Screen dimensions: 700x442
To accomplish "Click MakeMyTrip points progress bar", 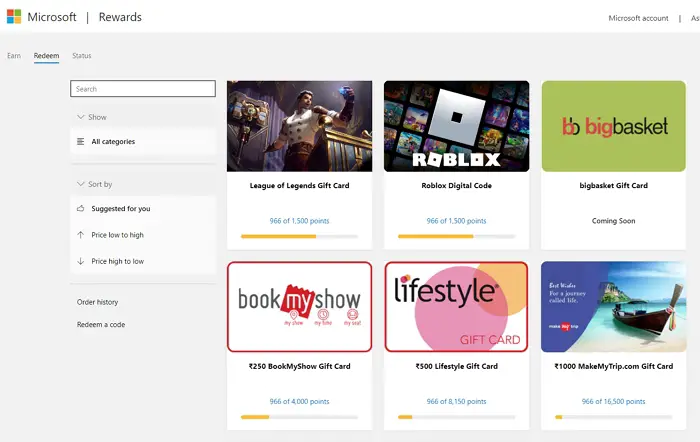I will pos(614,417).
